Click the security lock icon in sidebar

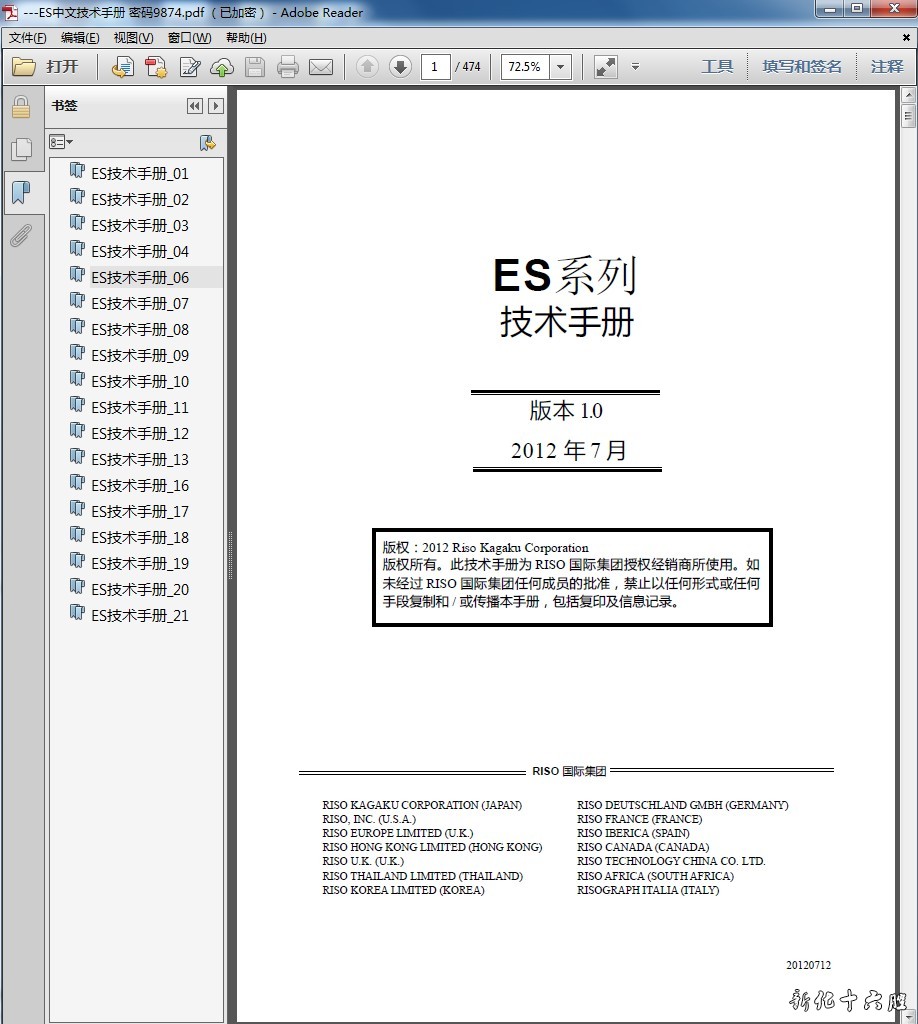click(x=21, y=107)
